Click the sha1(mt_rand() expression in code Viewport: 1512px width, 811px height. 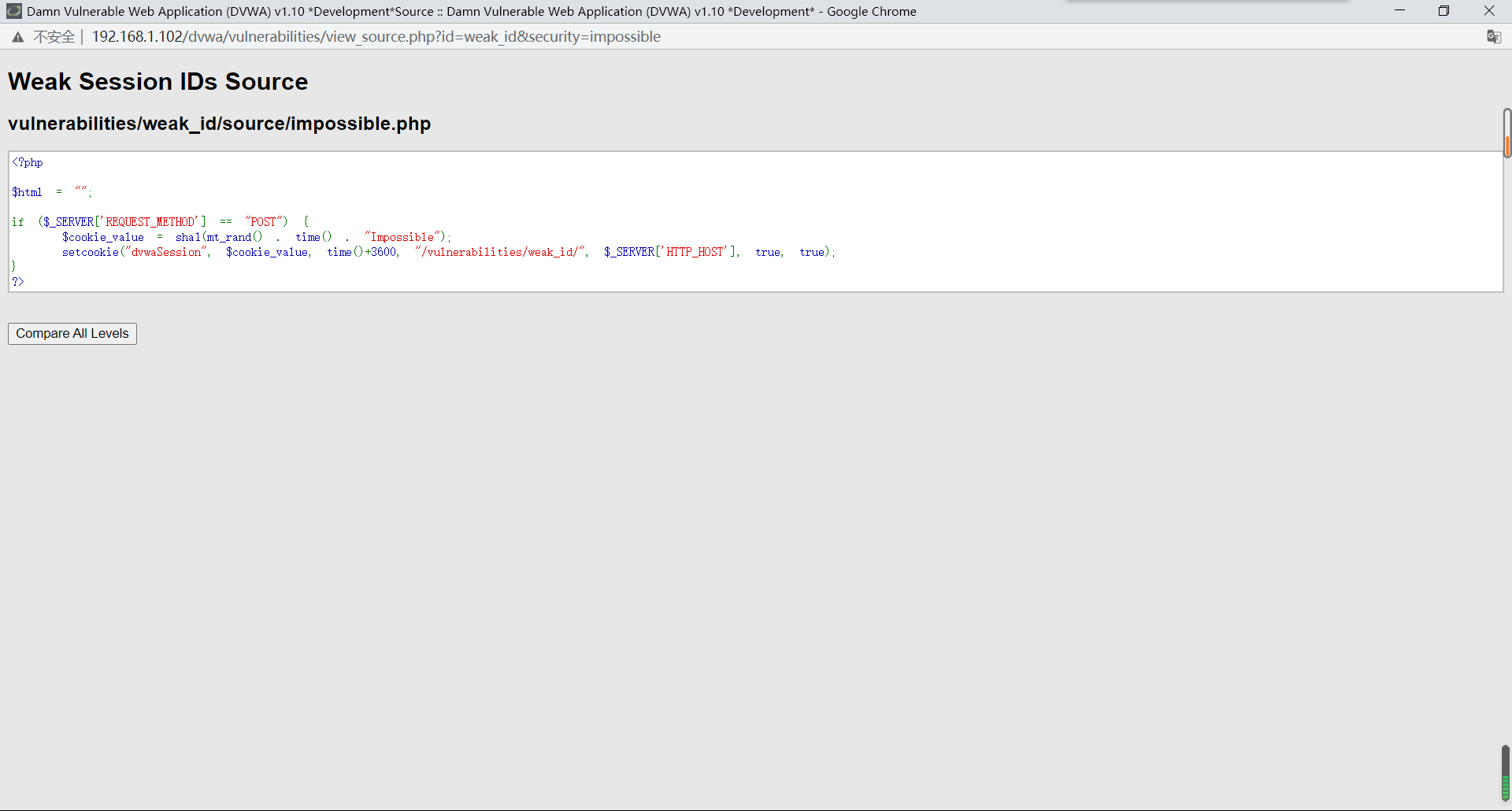coord(218,237)
